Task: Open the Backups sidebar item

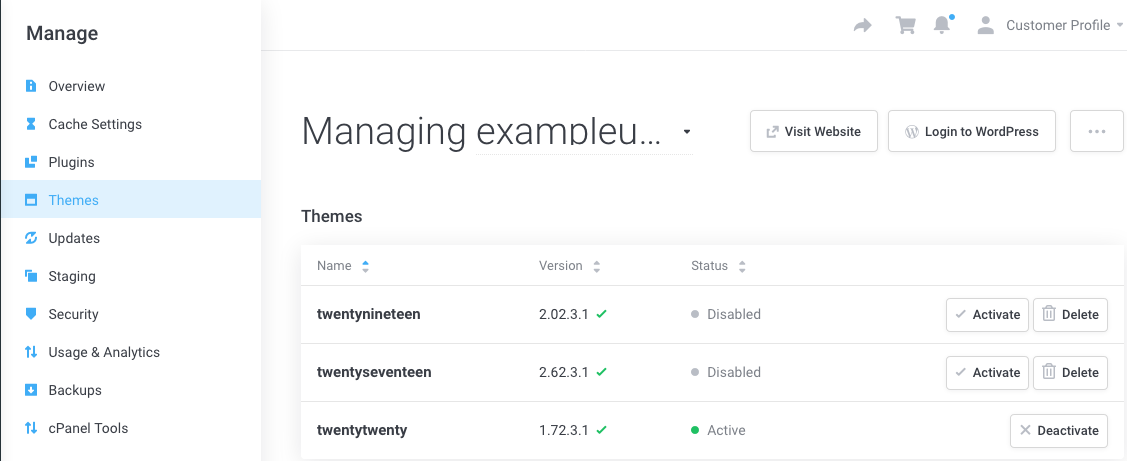Action: tap(75, 390)
